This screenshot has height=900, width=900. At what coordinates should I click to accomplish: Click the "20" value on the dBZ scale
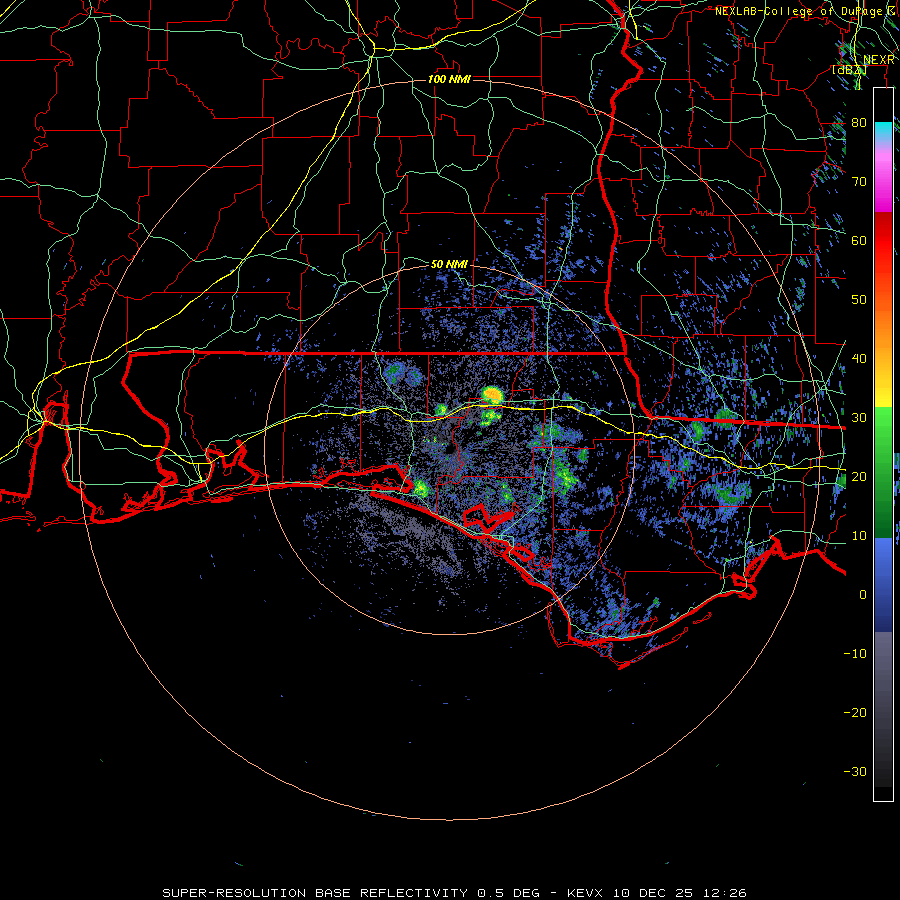click(x=859, y=476)
